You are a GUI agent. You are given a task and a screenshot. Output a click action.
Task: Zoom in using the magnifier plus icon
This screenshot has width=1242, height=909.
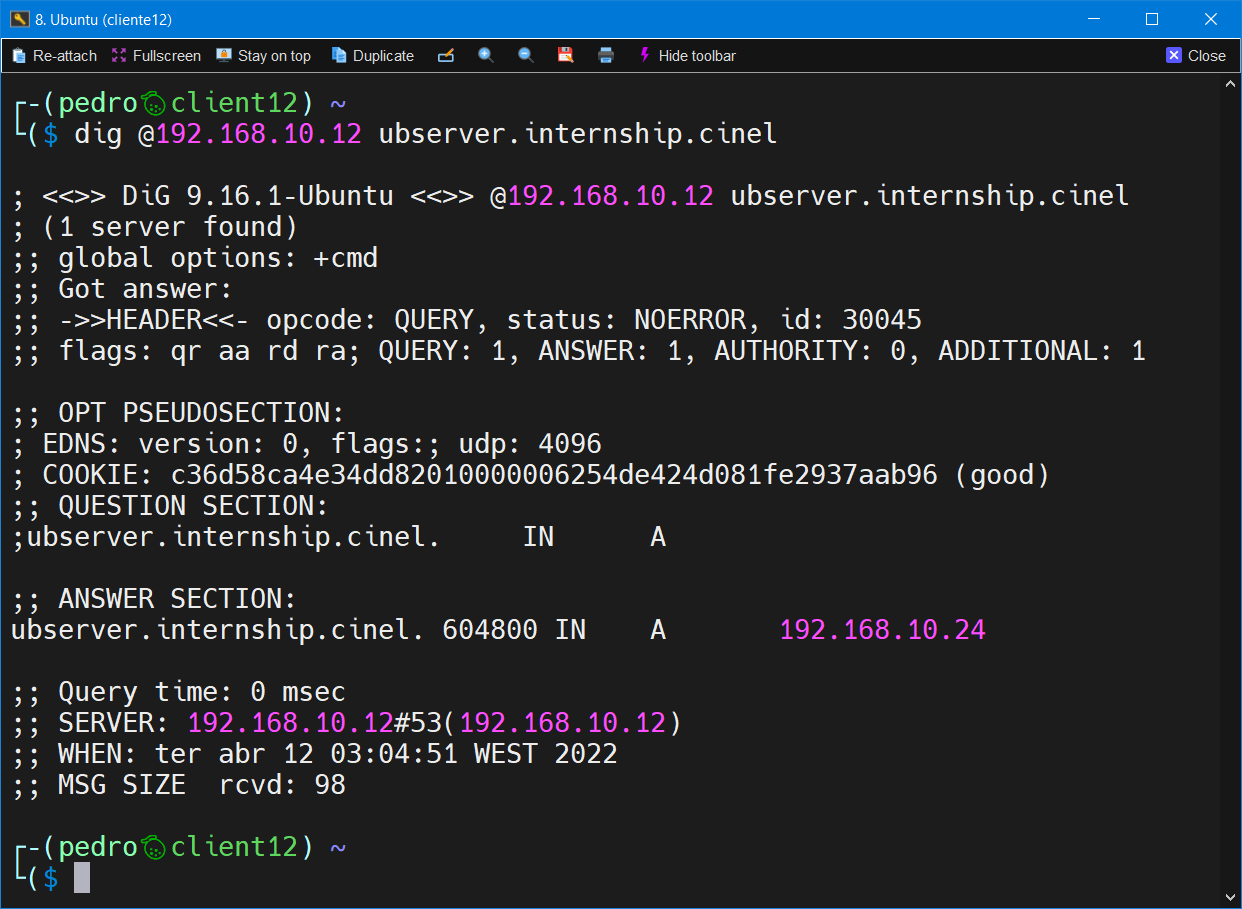point(486,56)
